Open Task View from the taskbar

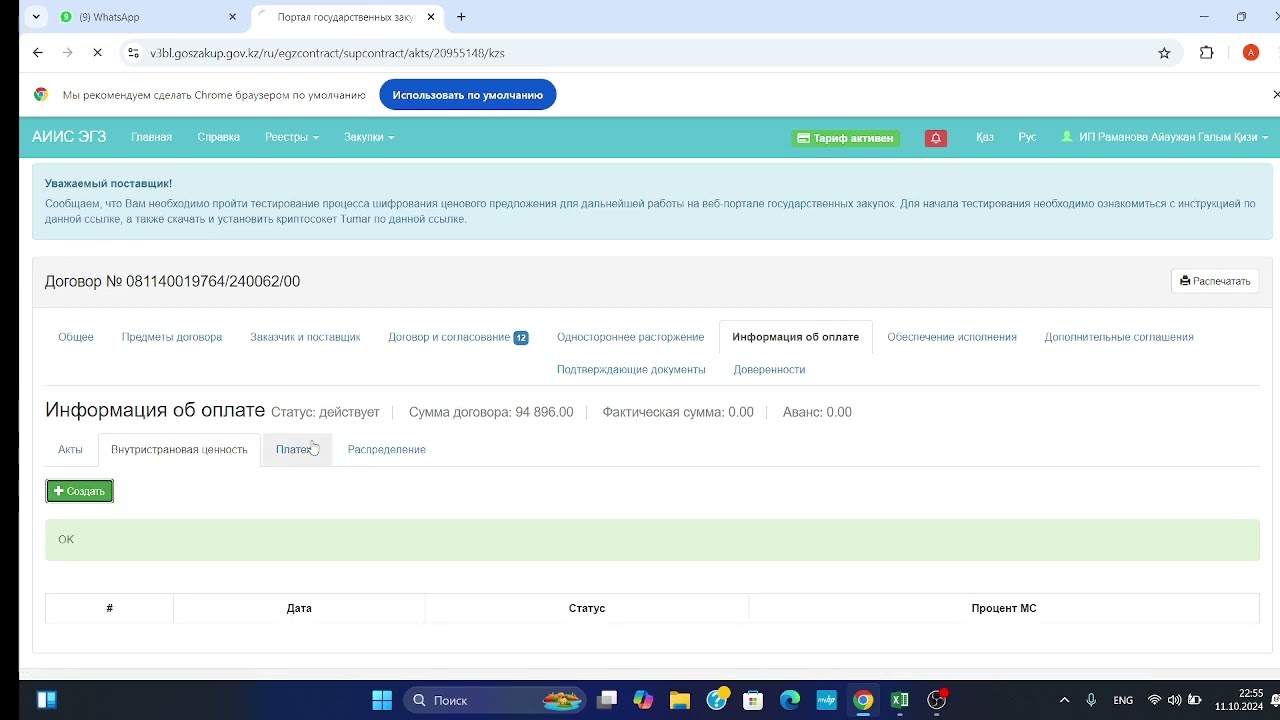pos(607,700)
